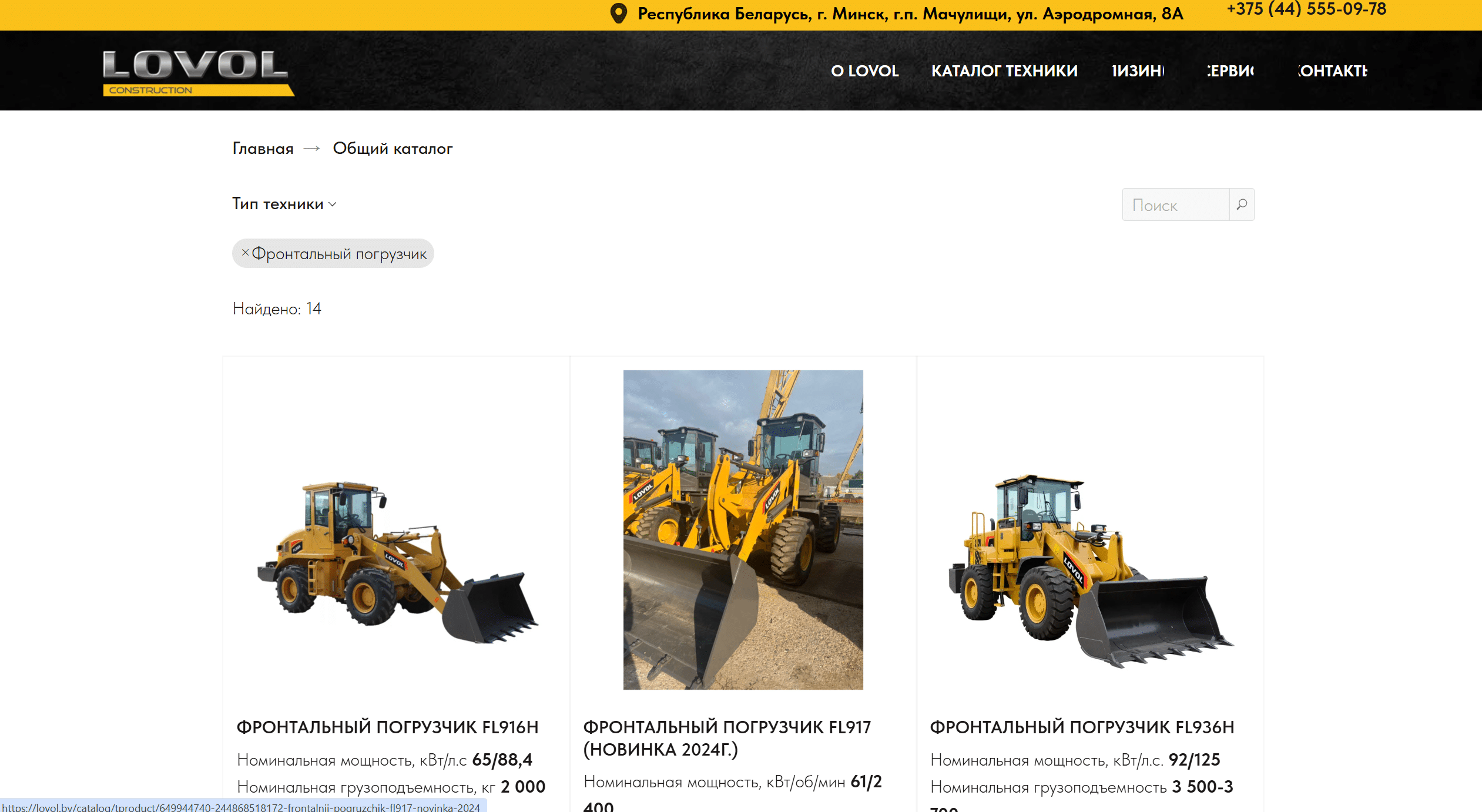Viewport: 1482px width, 812px height.
Task: Click FL936H nominal power 92/125 text
Action: [x=1075, y=760]
